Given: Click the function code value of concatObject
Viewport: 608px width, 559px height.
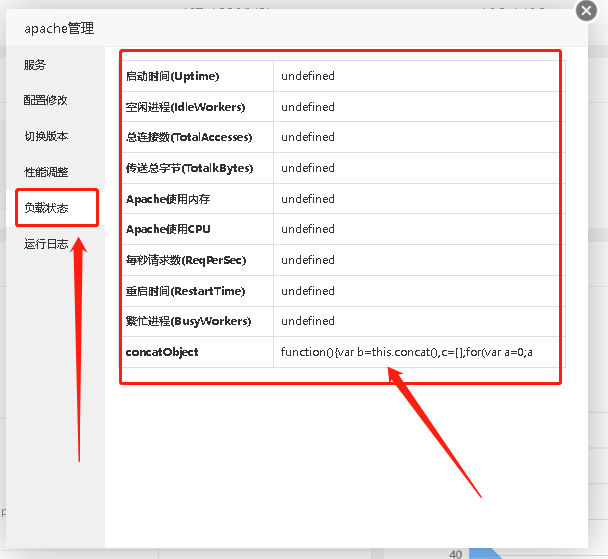Looking at the screenshot, I should point(407,352).
